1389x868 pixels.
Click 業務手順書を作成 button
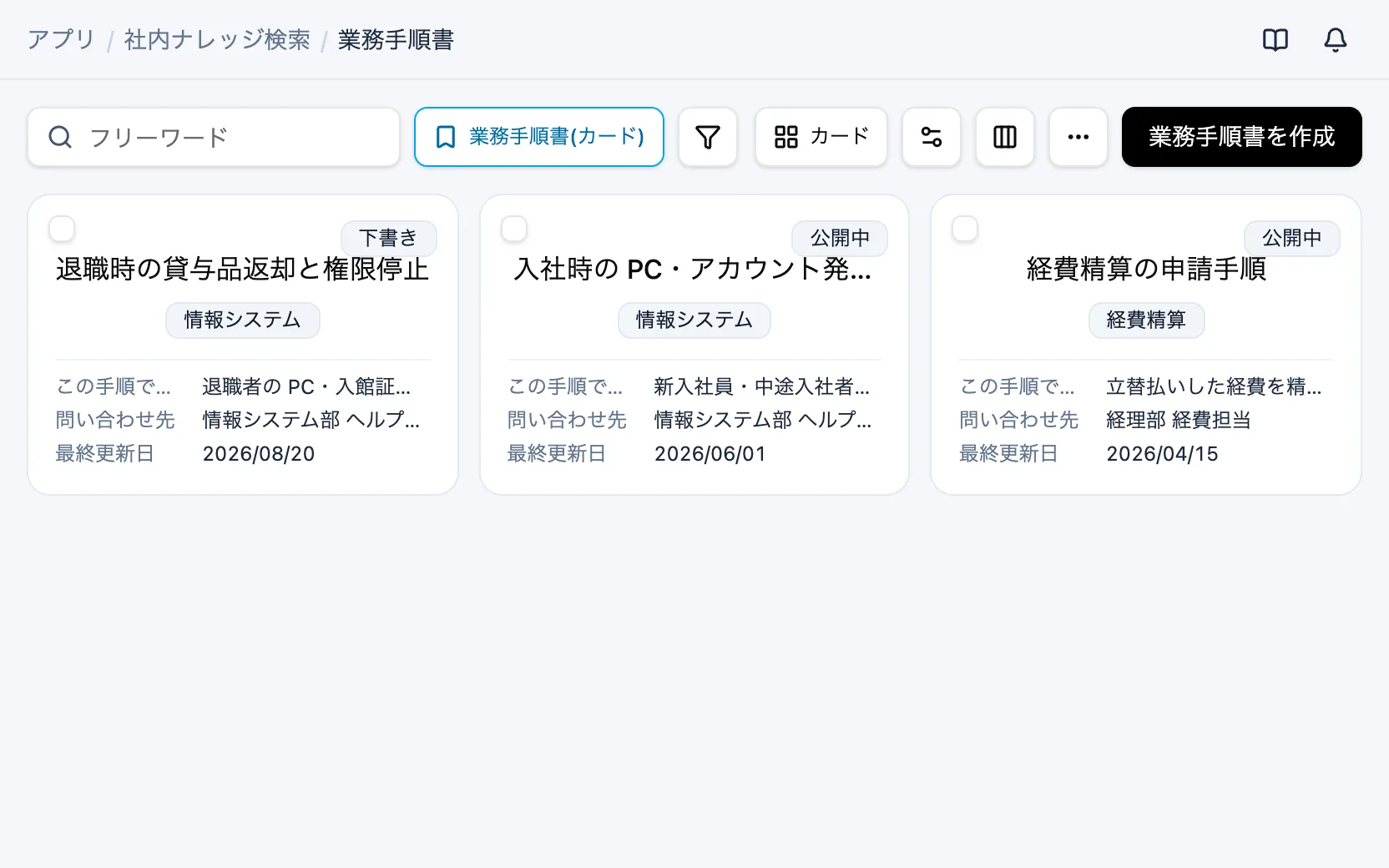1242,137
